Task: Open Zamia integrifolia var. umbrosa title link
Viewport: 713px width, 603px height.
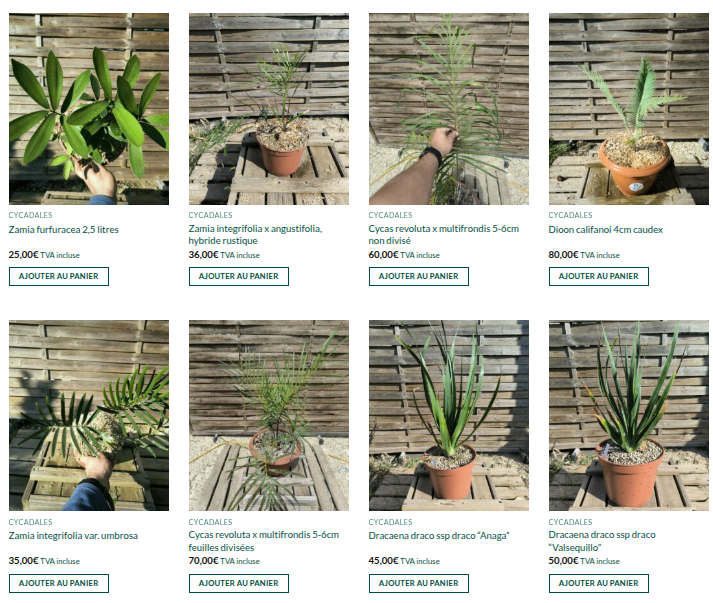Action: click(x=73, y=536)
